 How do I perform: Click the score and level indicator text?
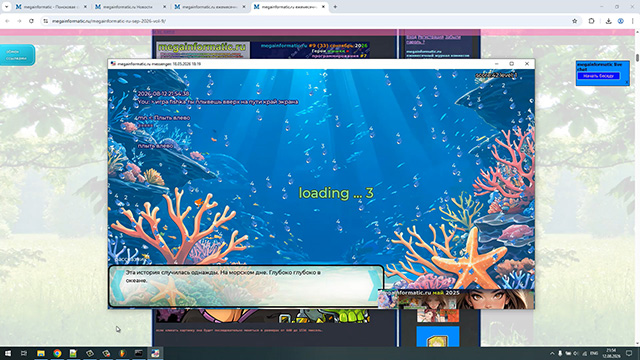pyautogui.click(x=496, y=75)
